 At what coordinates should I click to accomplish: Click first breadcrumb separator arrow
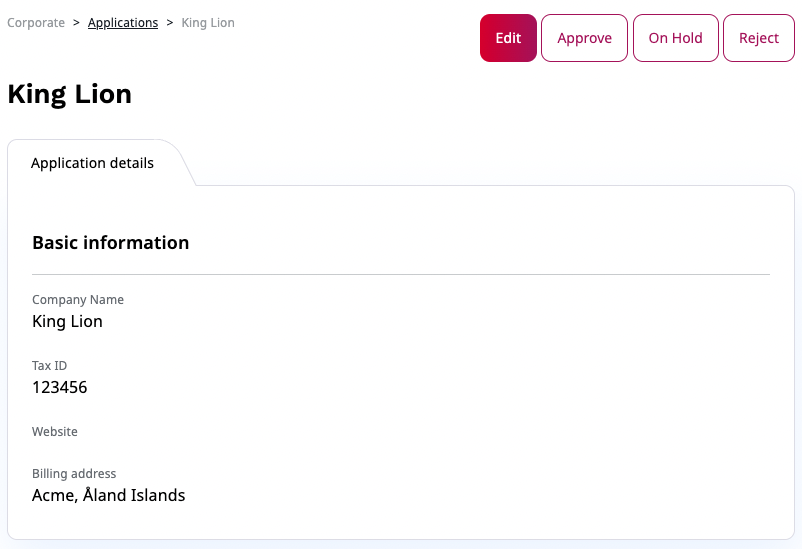point(76,23)
